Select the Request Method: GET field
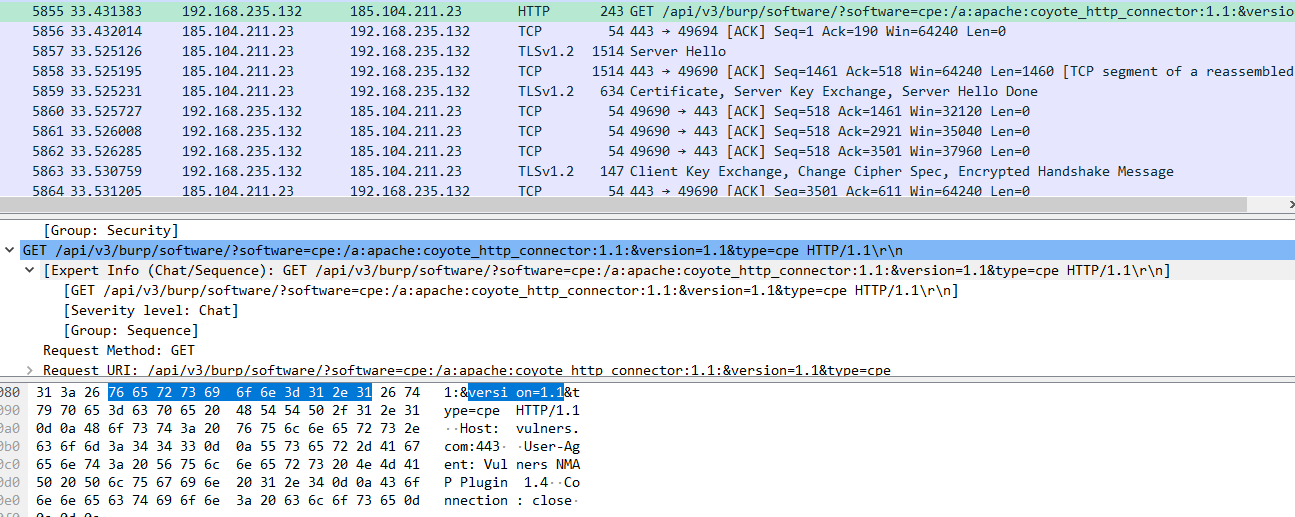 click(x=119, y=350)
